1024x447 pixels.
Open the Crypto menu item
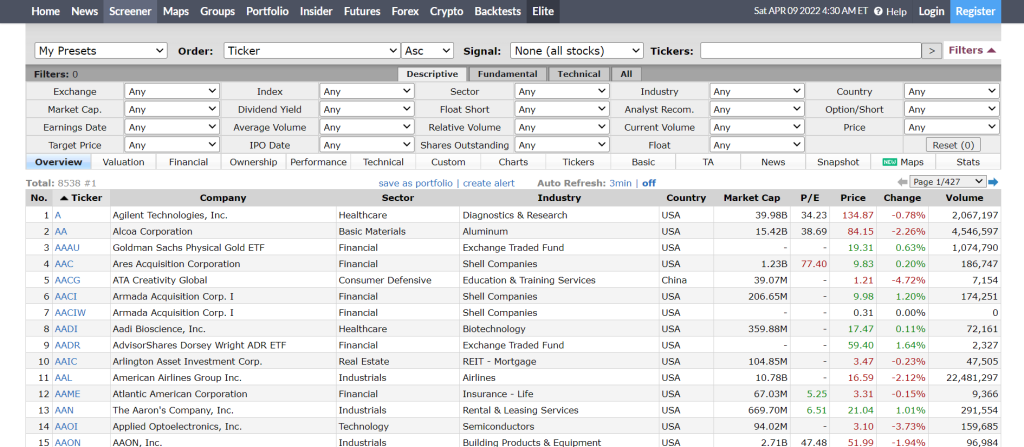coord(447,11)
